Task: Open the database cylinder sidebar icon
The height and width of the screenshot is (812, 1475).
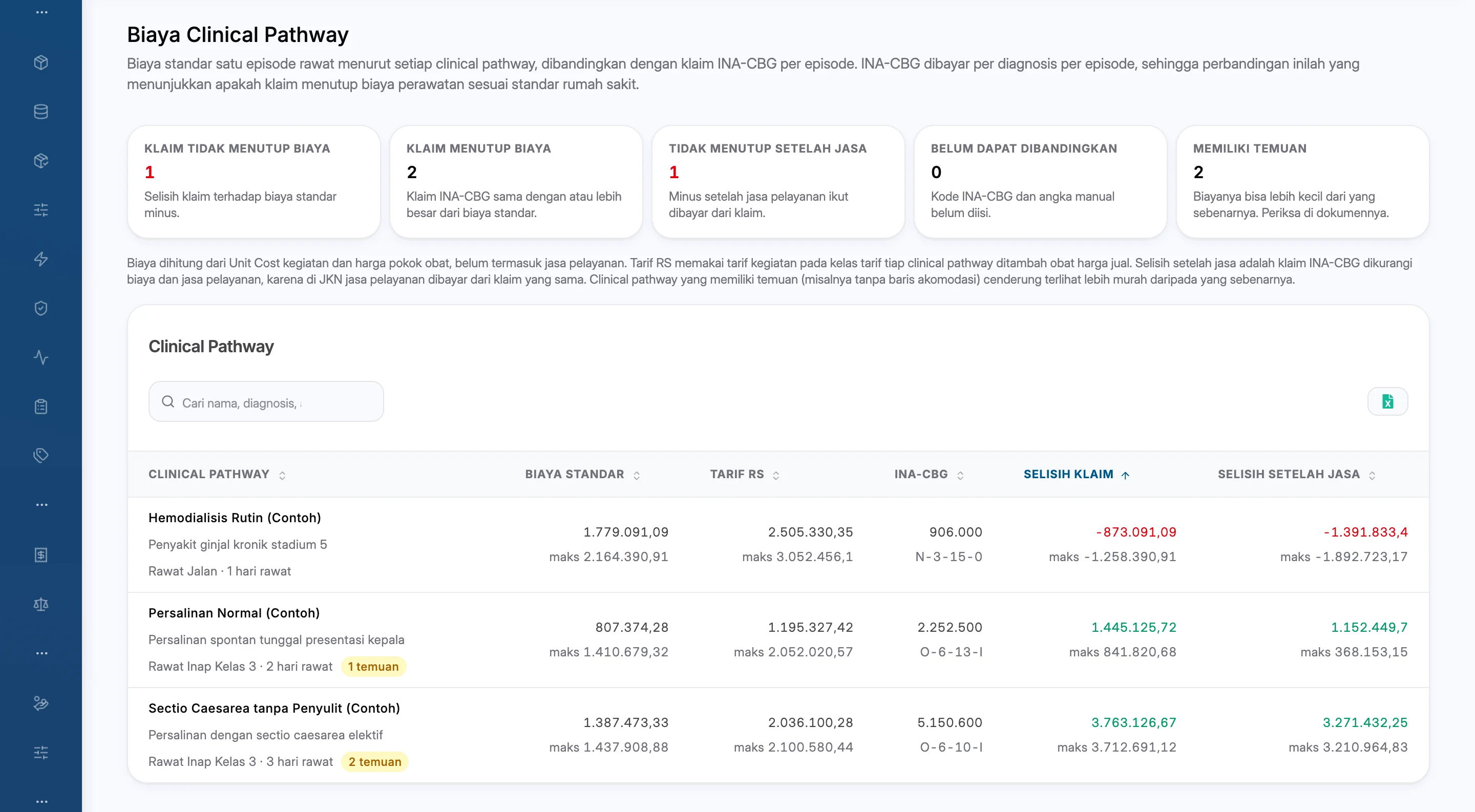Action: tap(40, 112)
